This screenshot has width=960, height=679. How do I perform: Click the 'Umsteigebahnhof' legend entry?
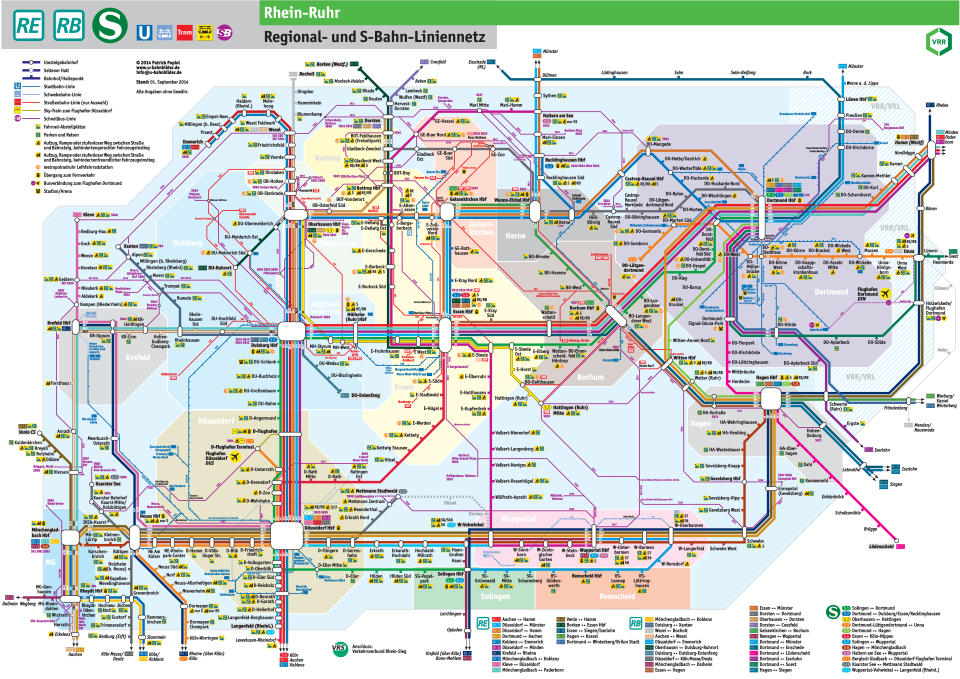[61, 62]
